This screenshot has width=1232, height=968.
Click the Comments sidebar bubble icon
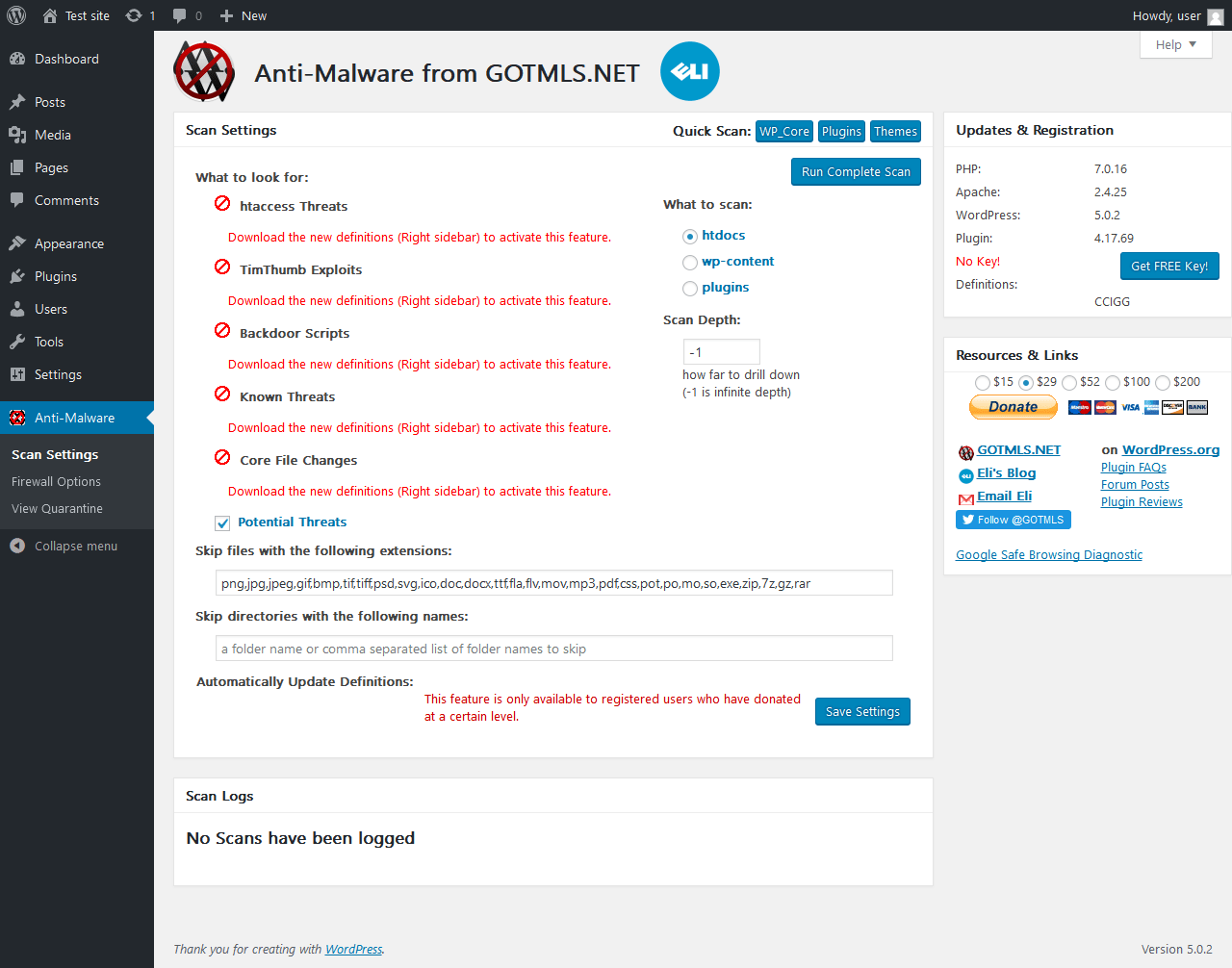click(x=17, y=200)
